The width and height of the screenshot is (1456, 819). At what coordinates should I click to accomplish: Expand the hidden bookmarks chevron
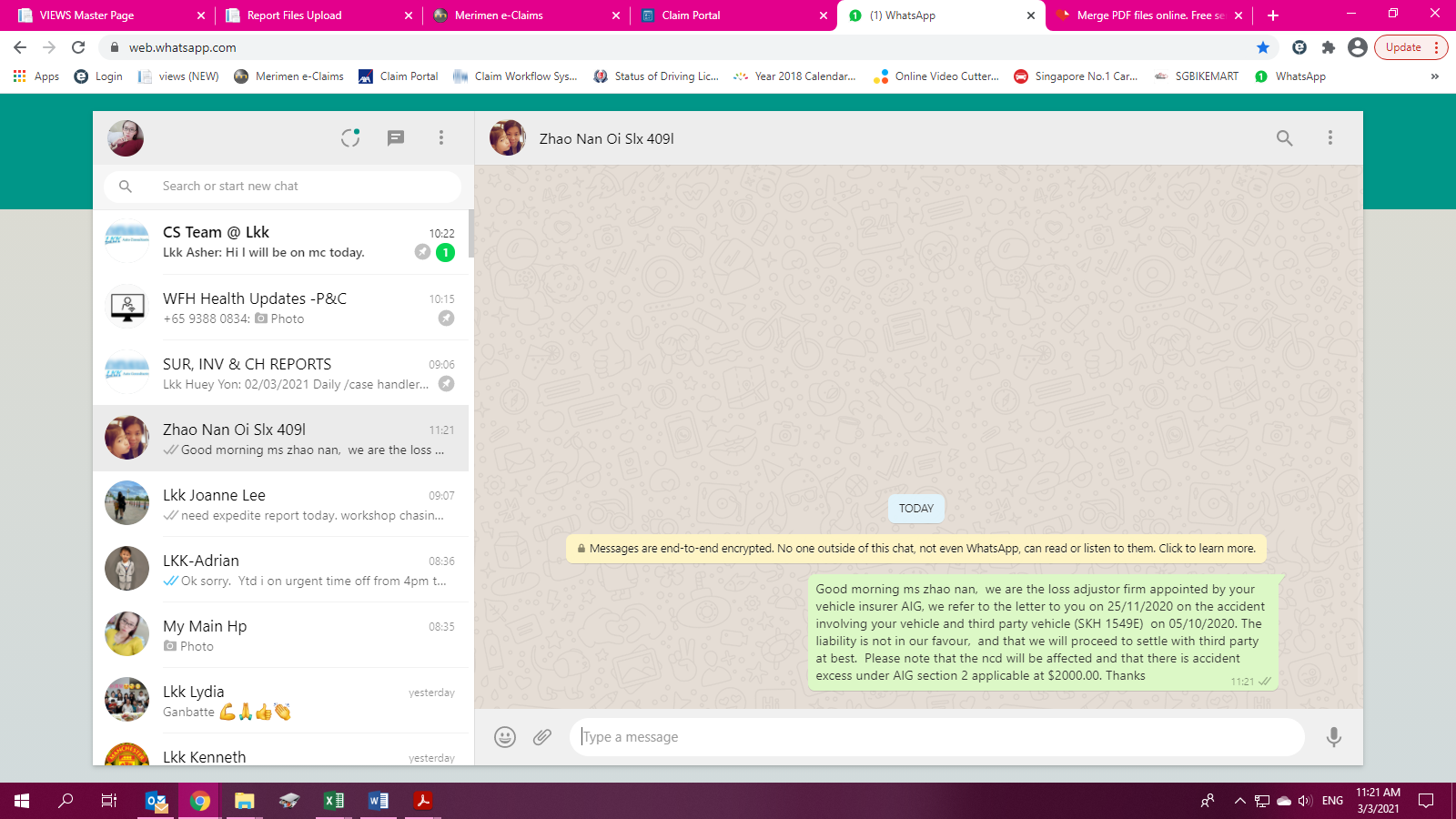(1434, 76)
